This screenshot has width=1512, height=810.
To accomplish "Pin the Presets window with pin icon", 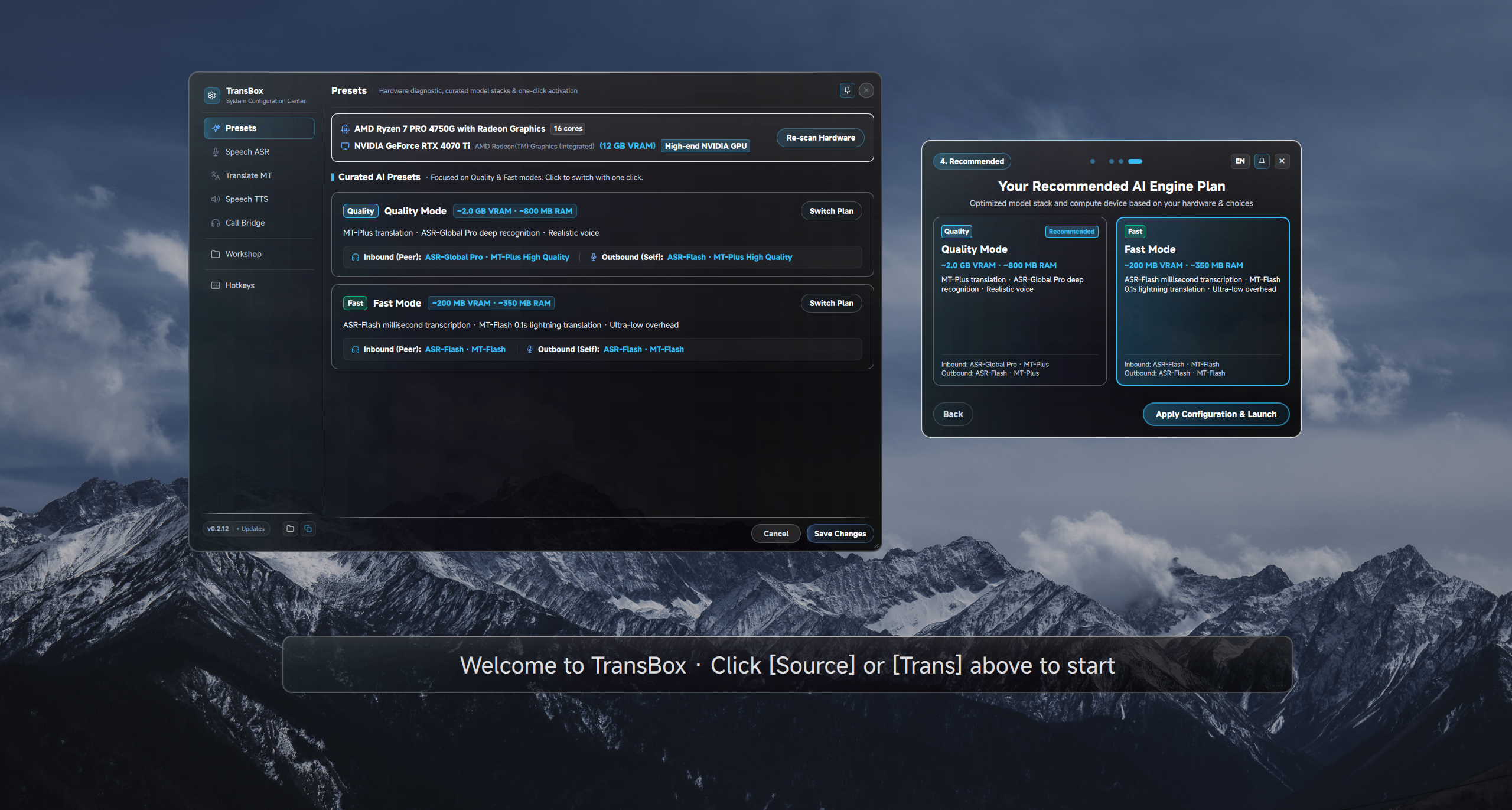I will pos(847,90).
